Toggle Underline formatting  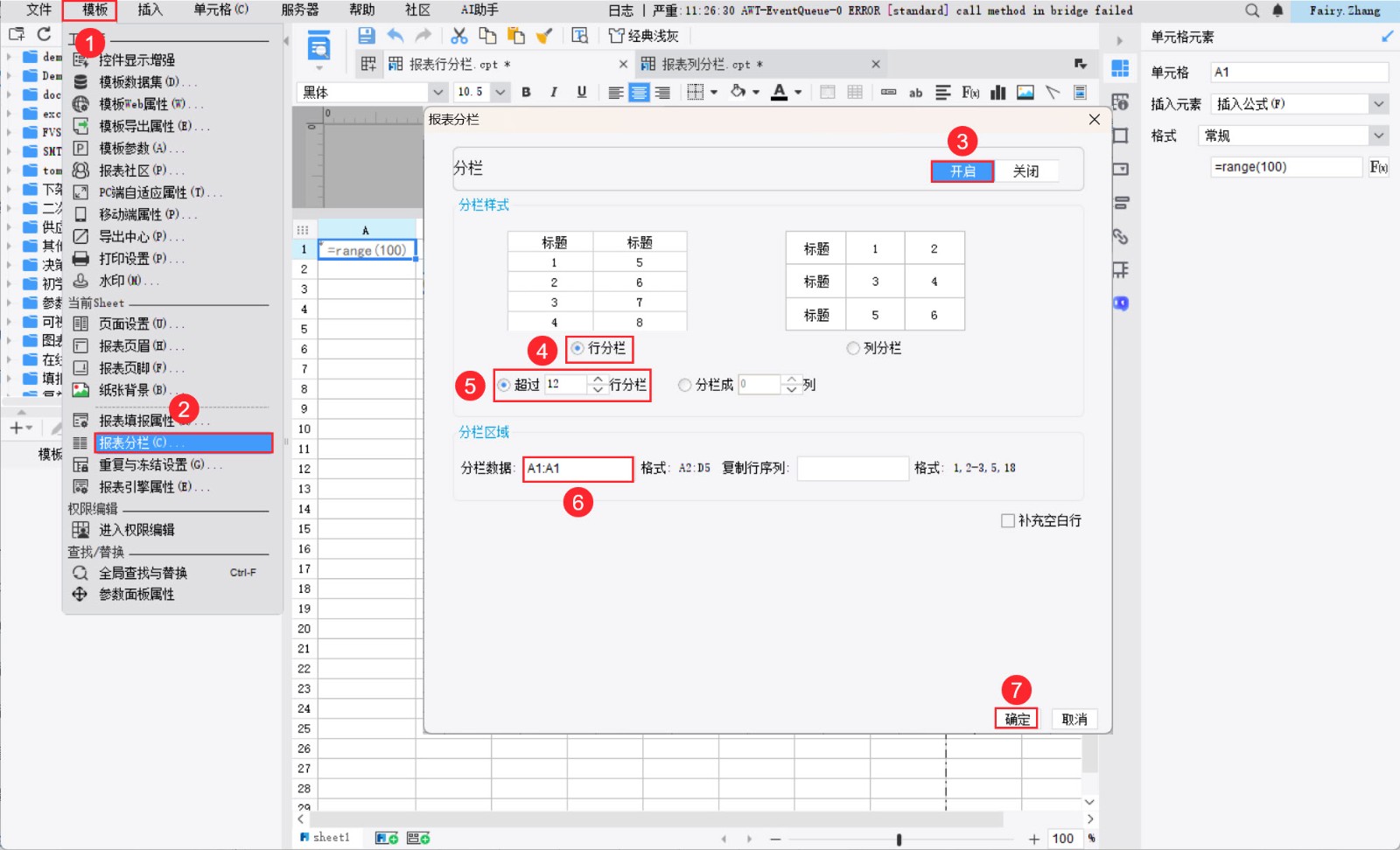click(x=582, y=92)
